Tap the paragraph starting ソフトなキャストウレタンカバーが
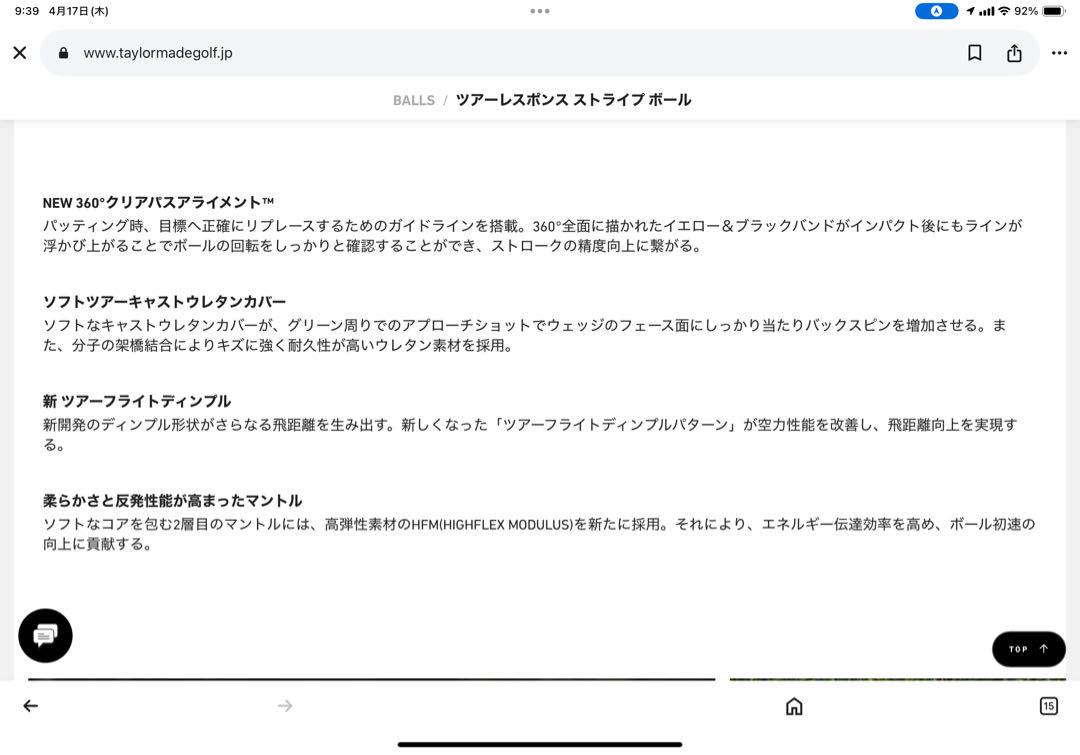This screenshot has width=1080, height=755. (524, 335)
